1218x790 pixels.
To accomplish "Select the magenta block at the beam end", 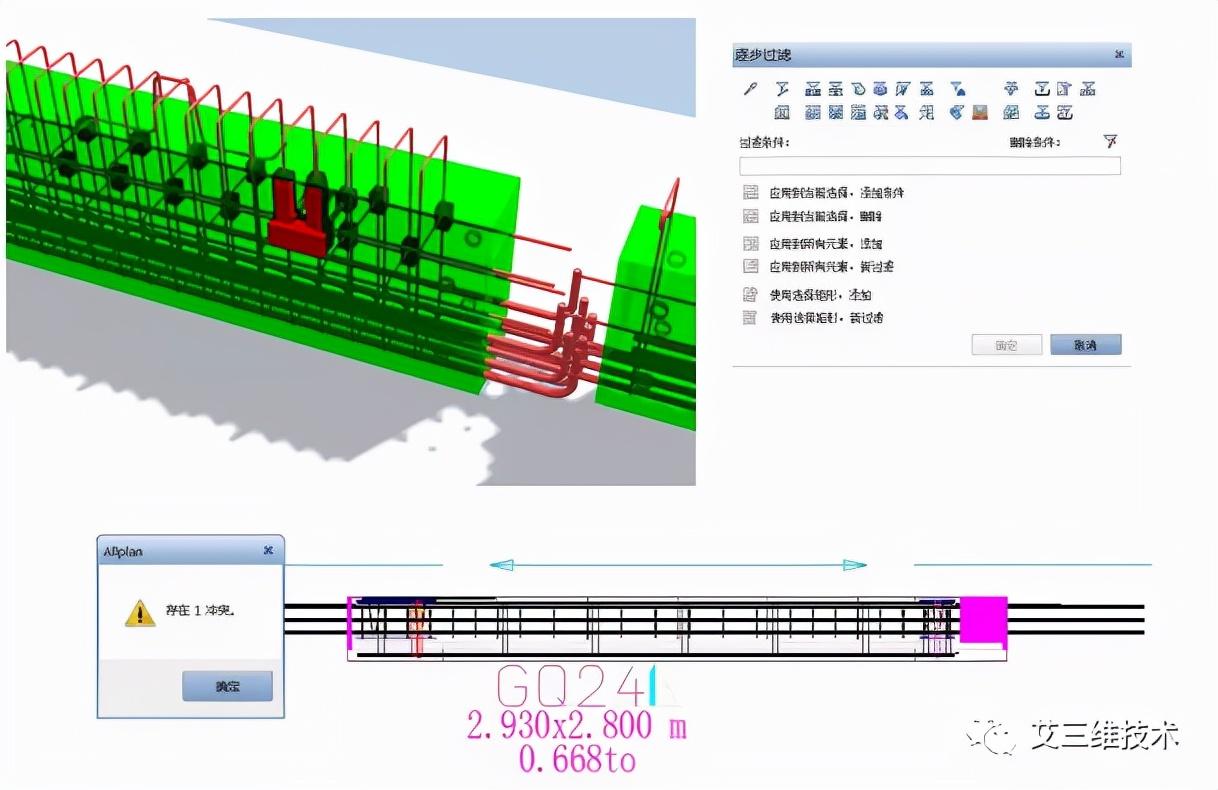I will 983,620.
